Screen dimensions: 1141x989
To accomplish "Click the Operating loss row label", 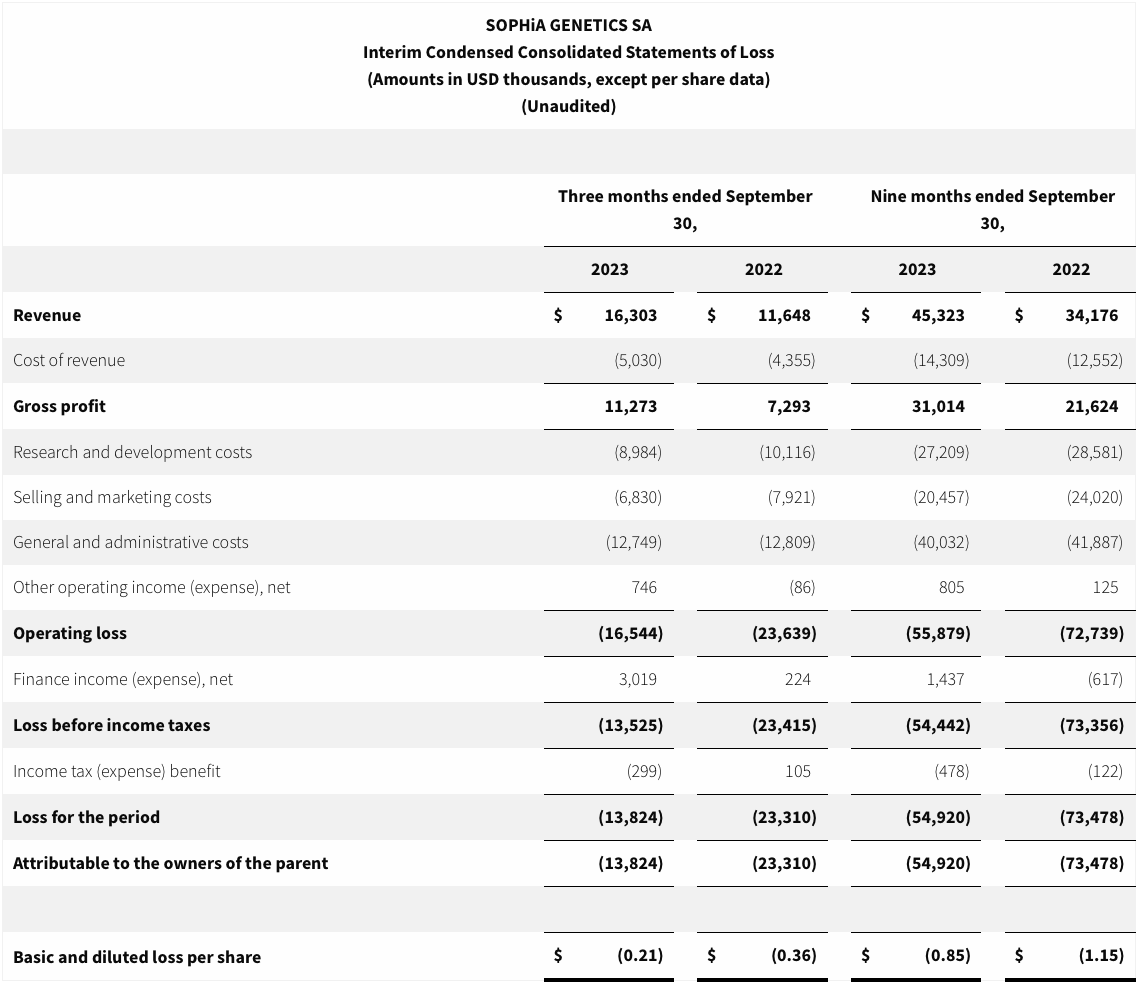I will [70, 633].
